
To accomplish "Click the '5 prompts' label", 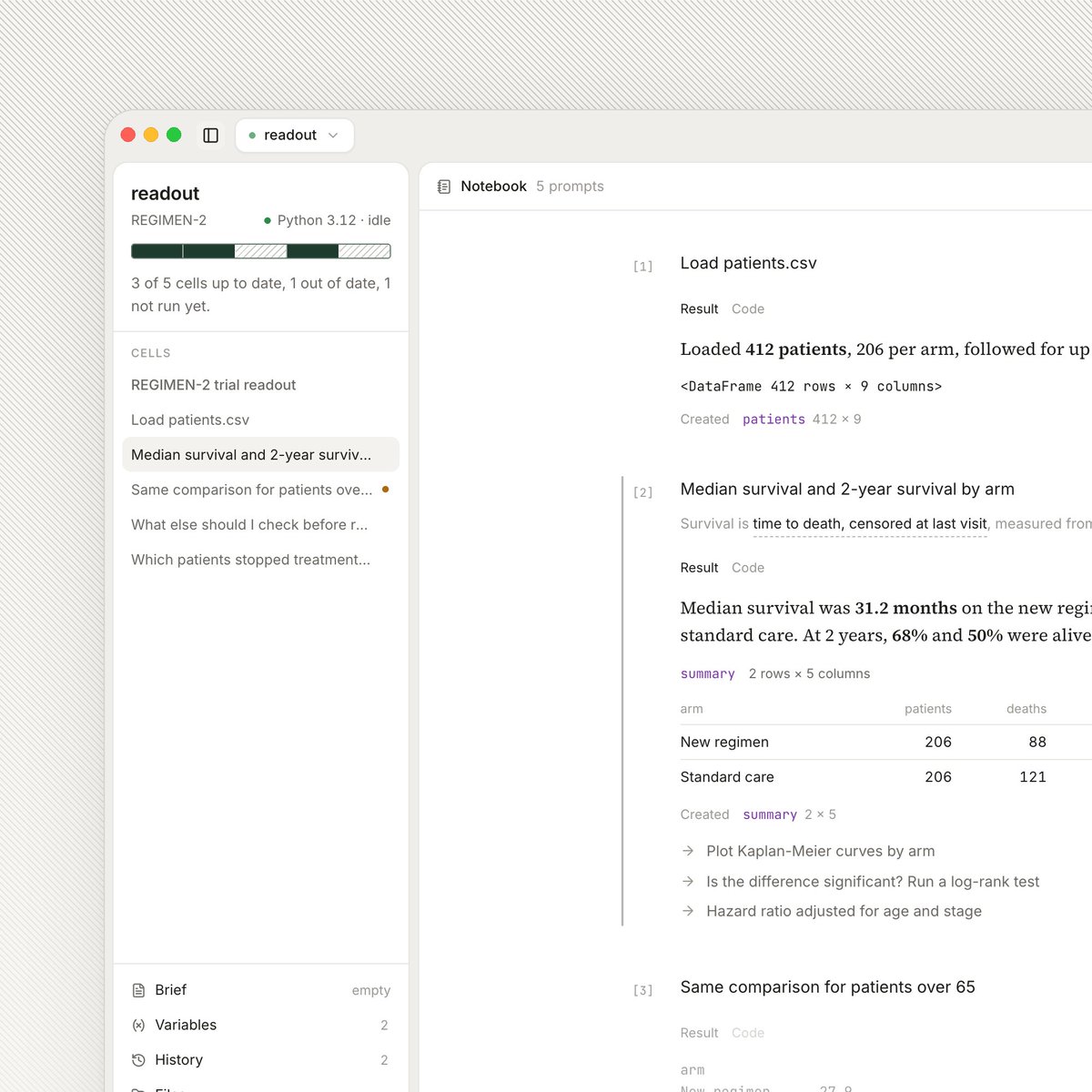I will [570, 187].
